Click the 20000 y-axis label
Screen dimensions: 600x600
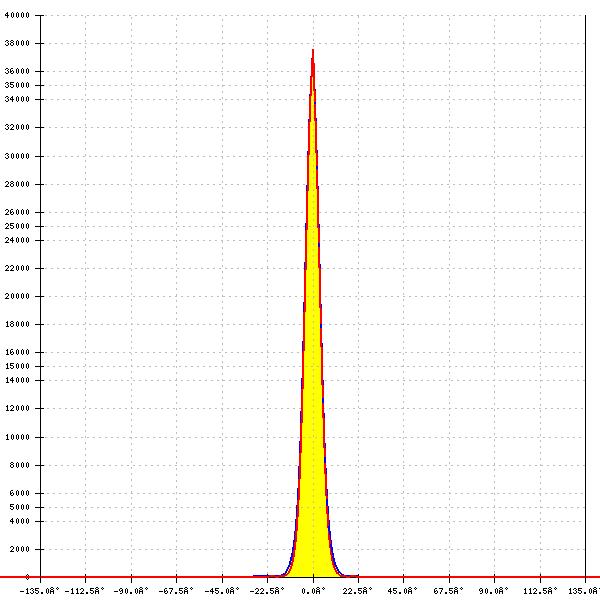17,296
